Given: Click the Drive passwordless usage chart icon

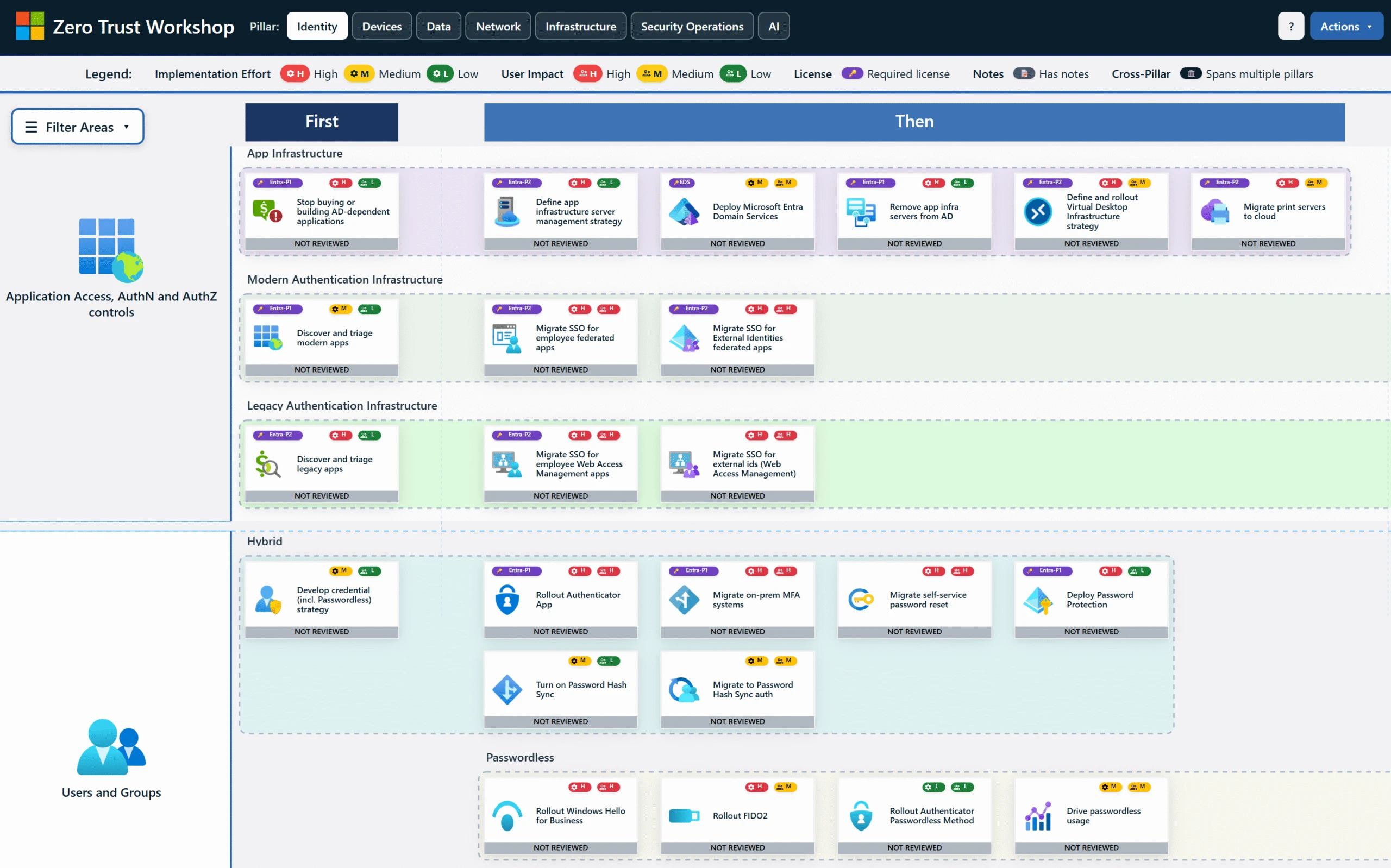Looking at the screenshot, I should (1038, 816).
